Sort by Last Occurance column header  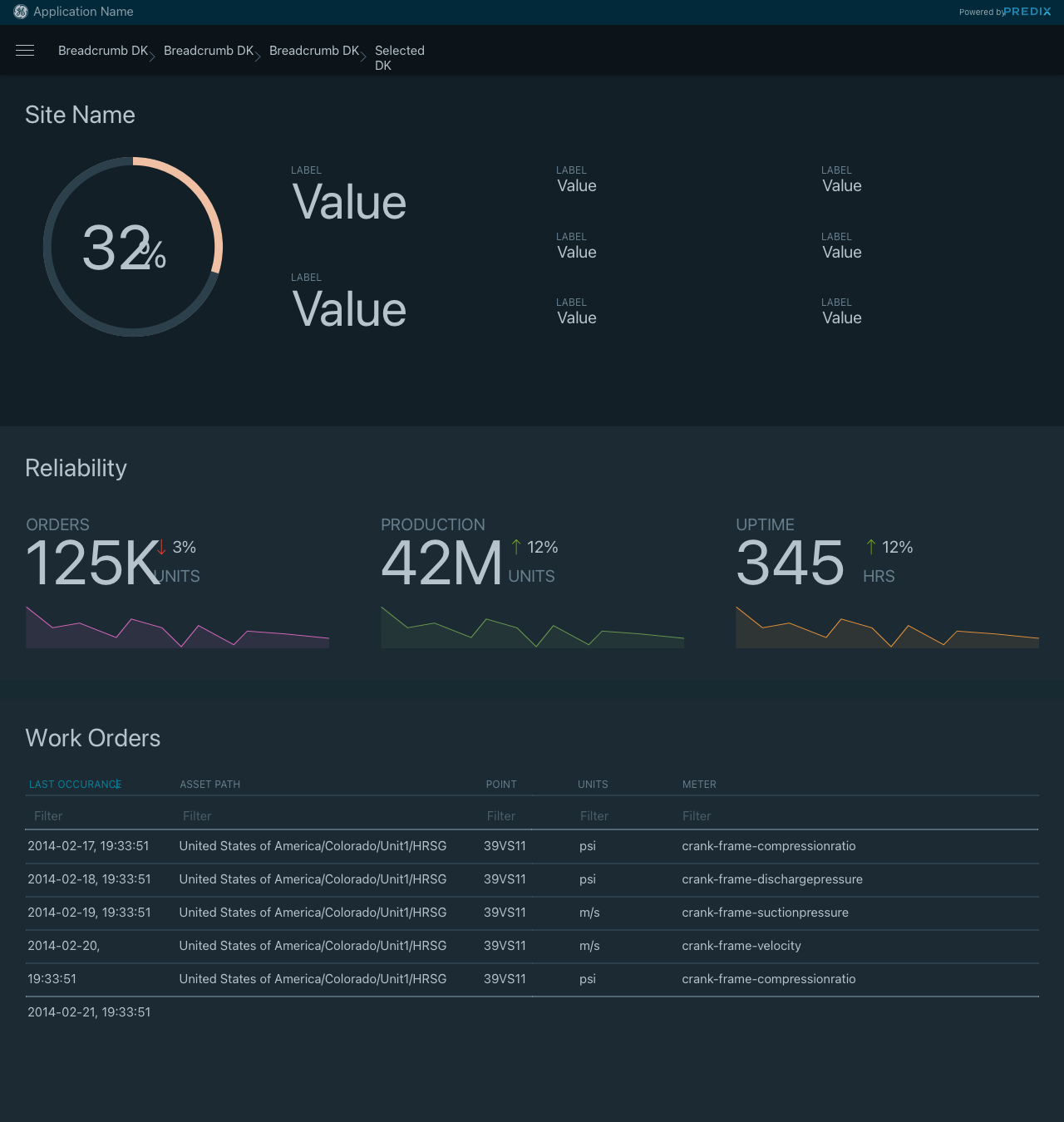click(75, 785)
